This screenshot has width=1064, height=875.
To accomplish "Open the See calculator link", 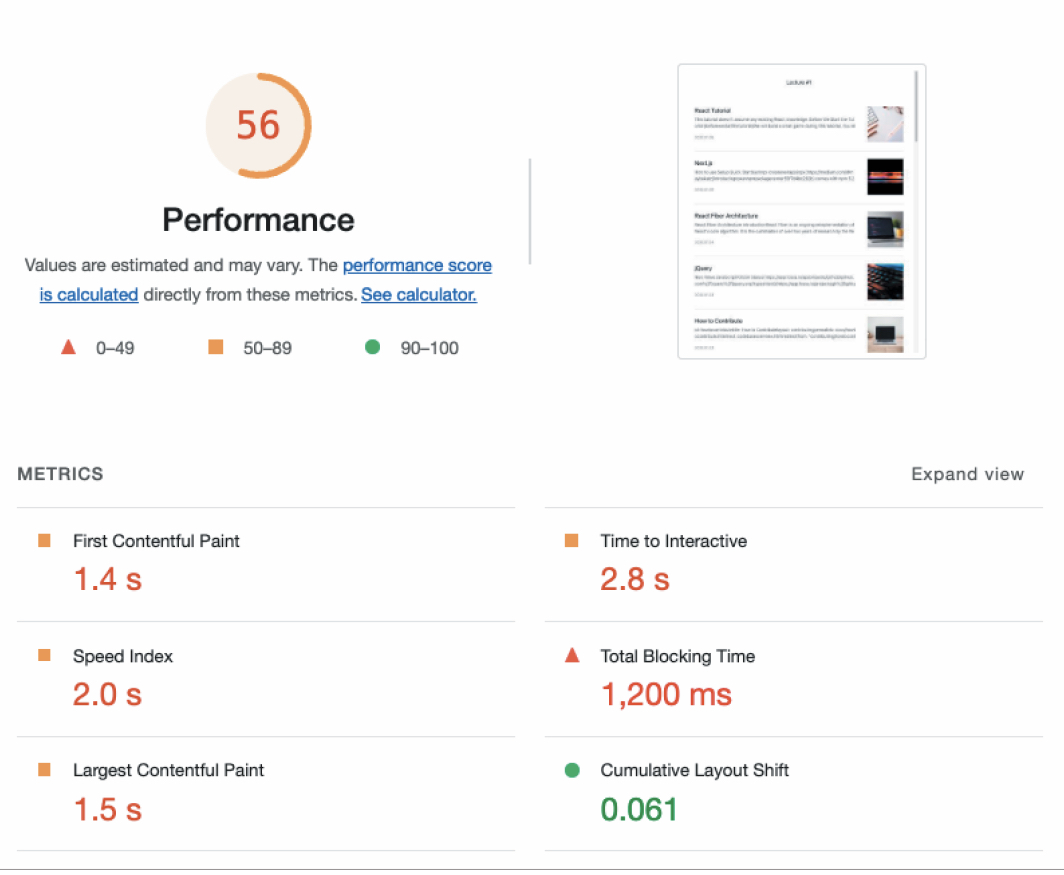I will (419, 295).
